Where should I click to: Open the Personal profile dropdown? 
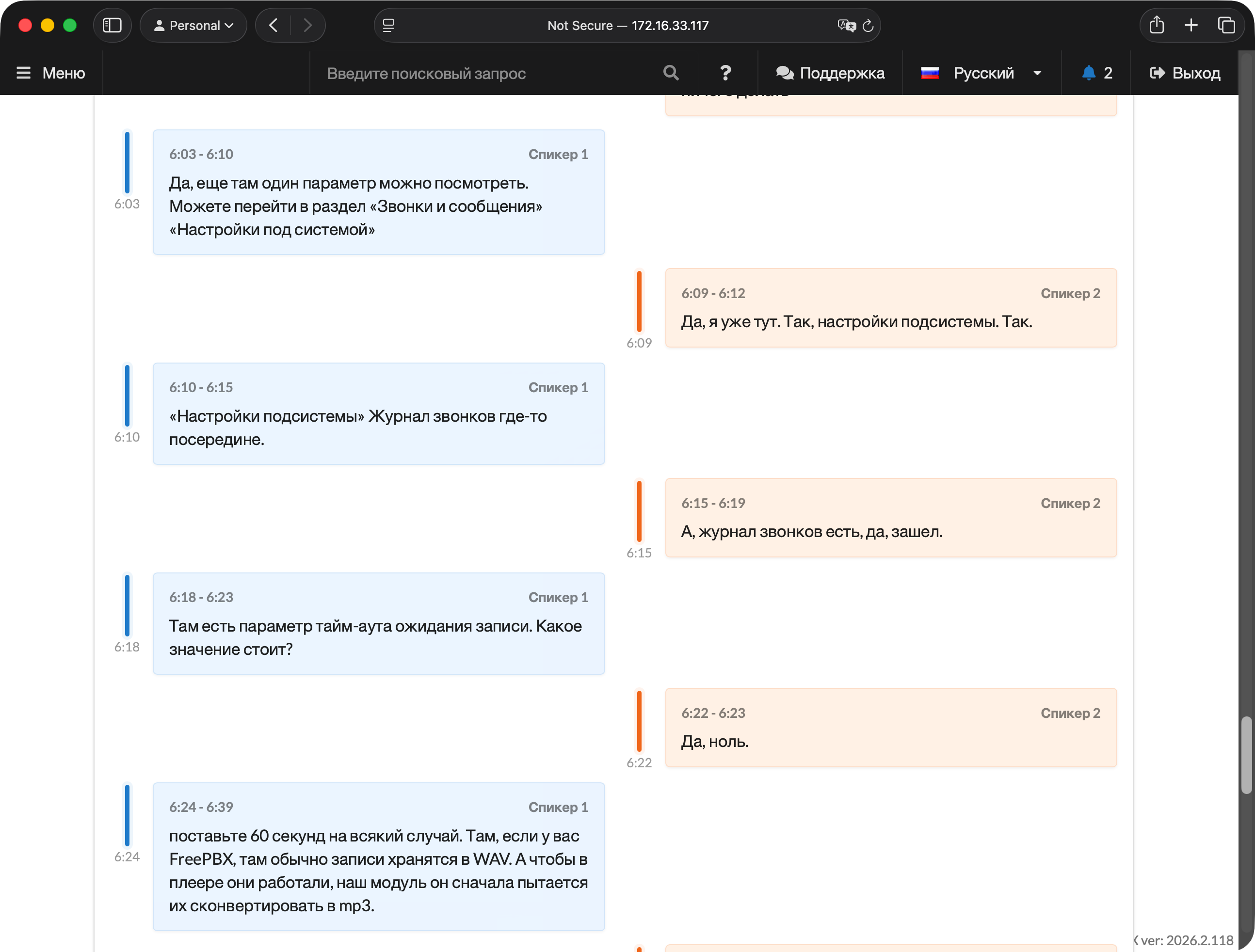[193, 26]
